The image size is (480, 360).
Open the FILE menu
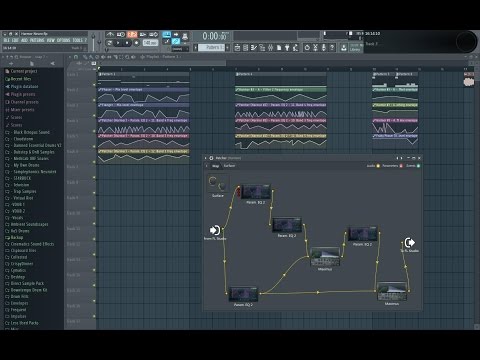pyautogui.click(x=6, y=40)
